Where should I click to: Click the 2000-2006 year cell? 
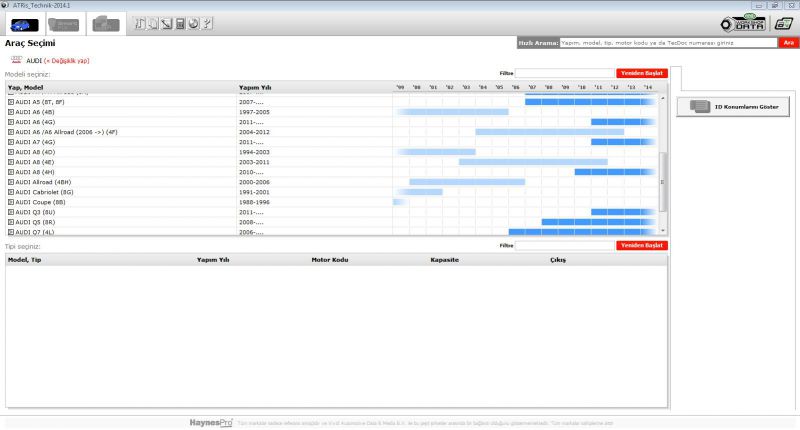click(x=254, y=182)
